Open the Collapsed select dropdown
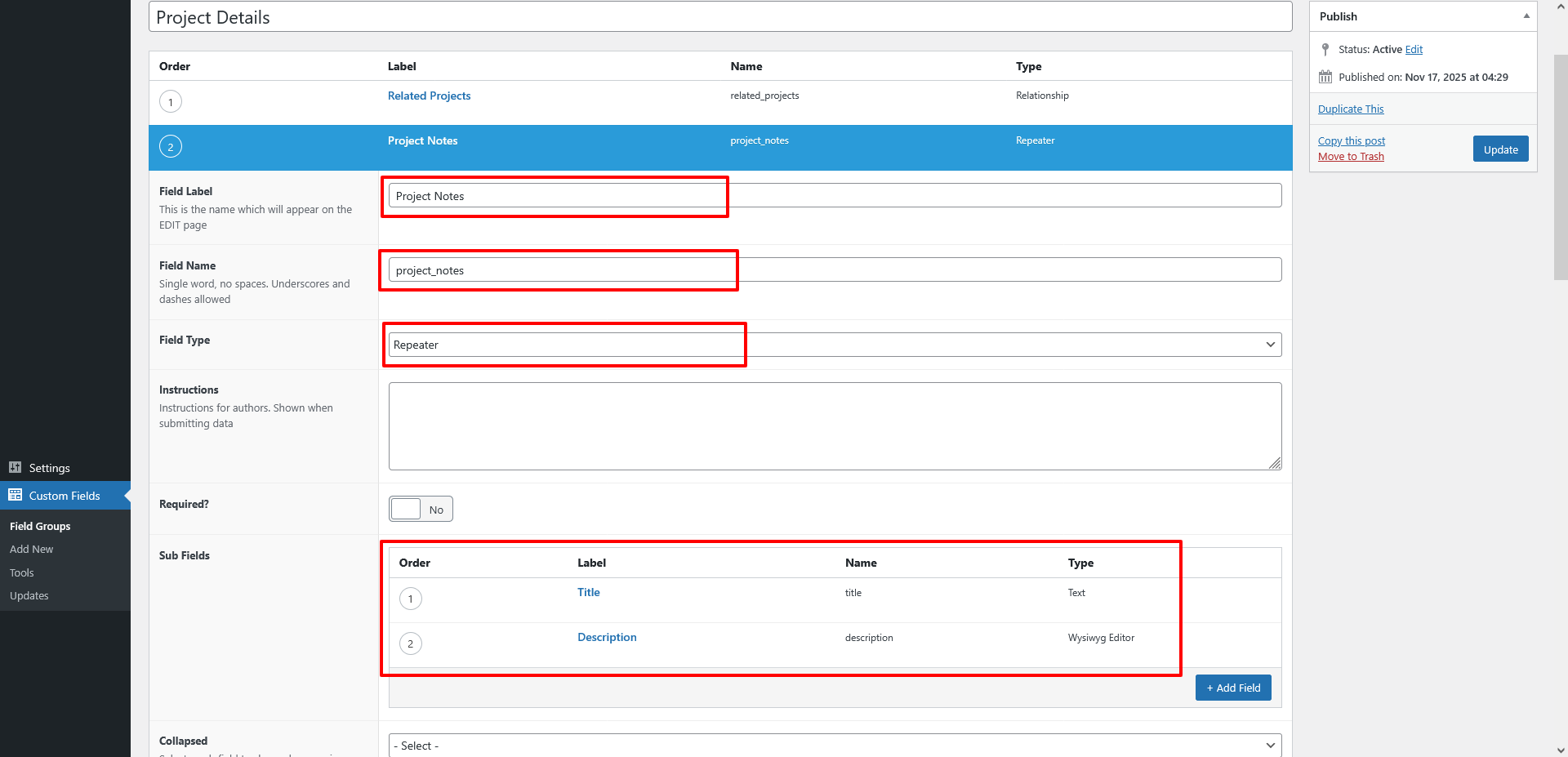 tap(835, 745)
